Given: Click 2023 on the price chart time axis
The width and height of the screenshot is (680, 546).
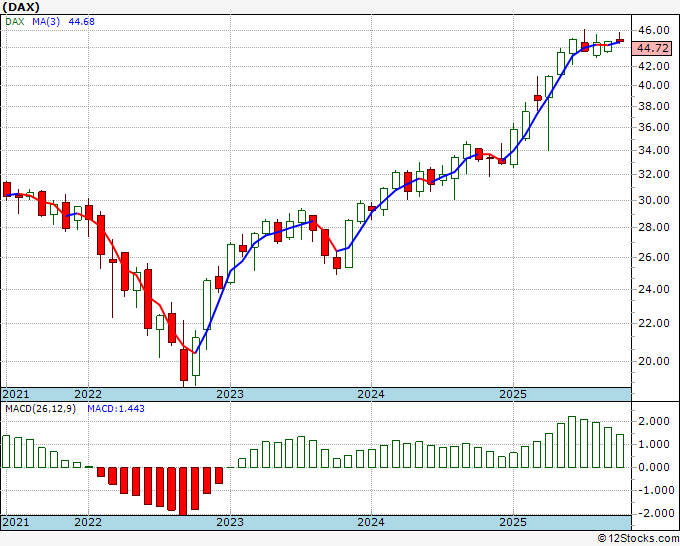Looking at the screenshot, I should point(230,394).
